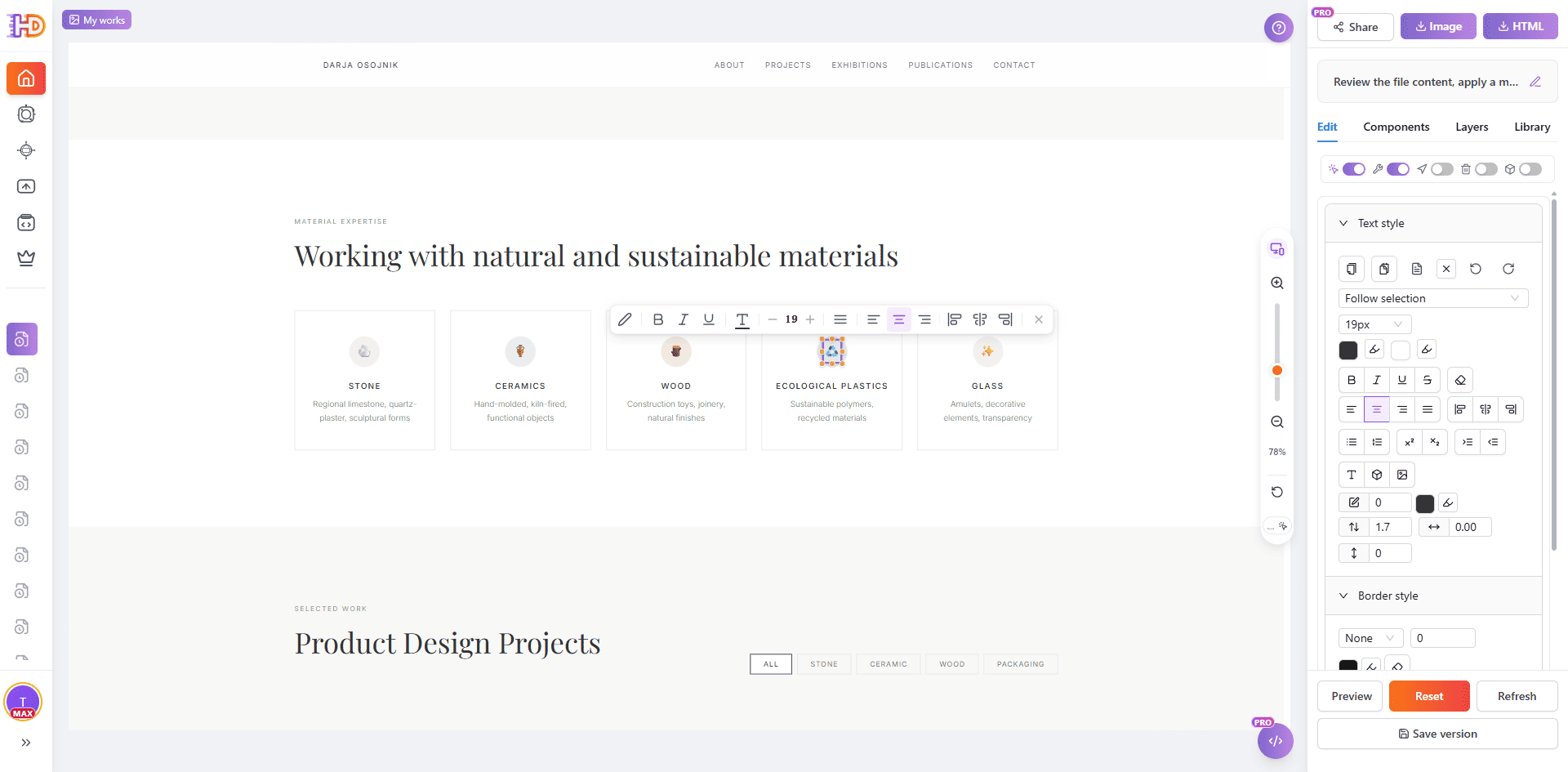Click the dark text color swatch in panel
Viewport: 1568px width, 772px height.
[x=1348, y=350]
